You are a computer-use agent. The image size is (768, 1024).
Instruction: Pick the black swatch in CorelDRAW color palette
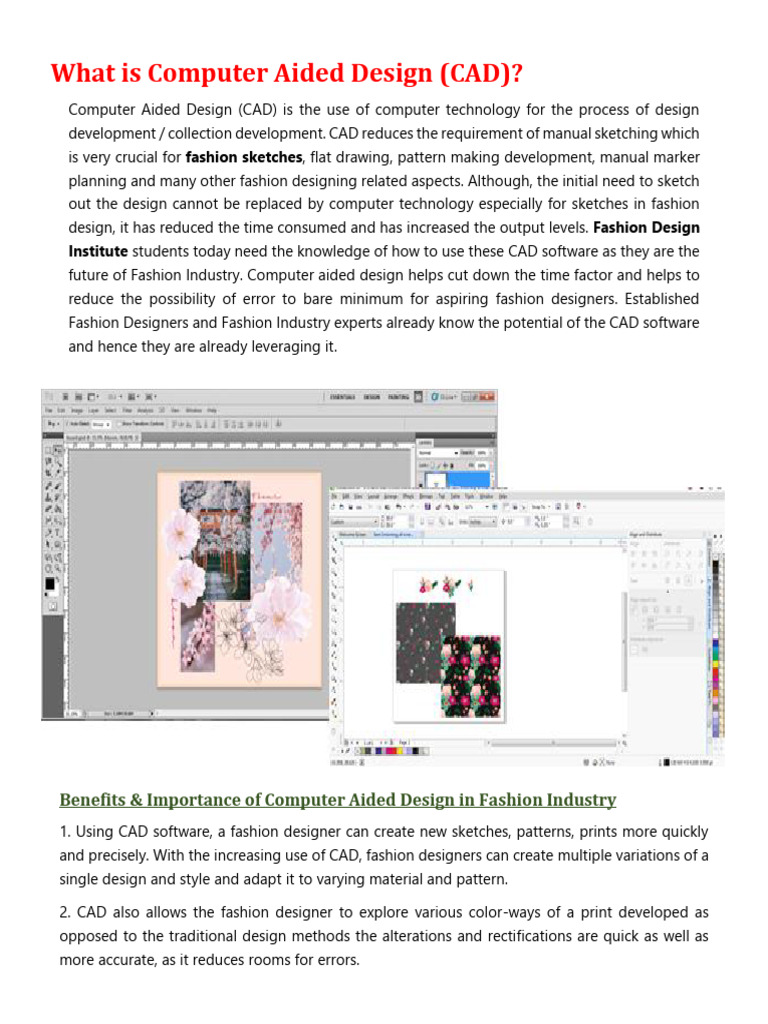click(x=716, y=564)
